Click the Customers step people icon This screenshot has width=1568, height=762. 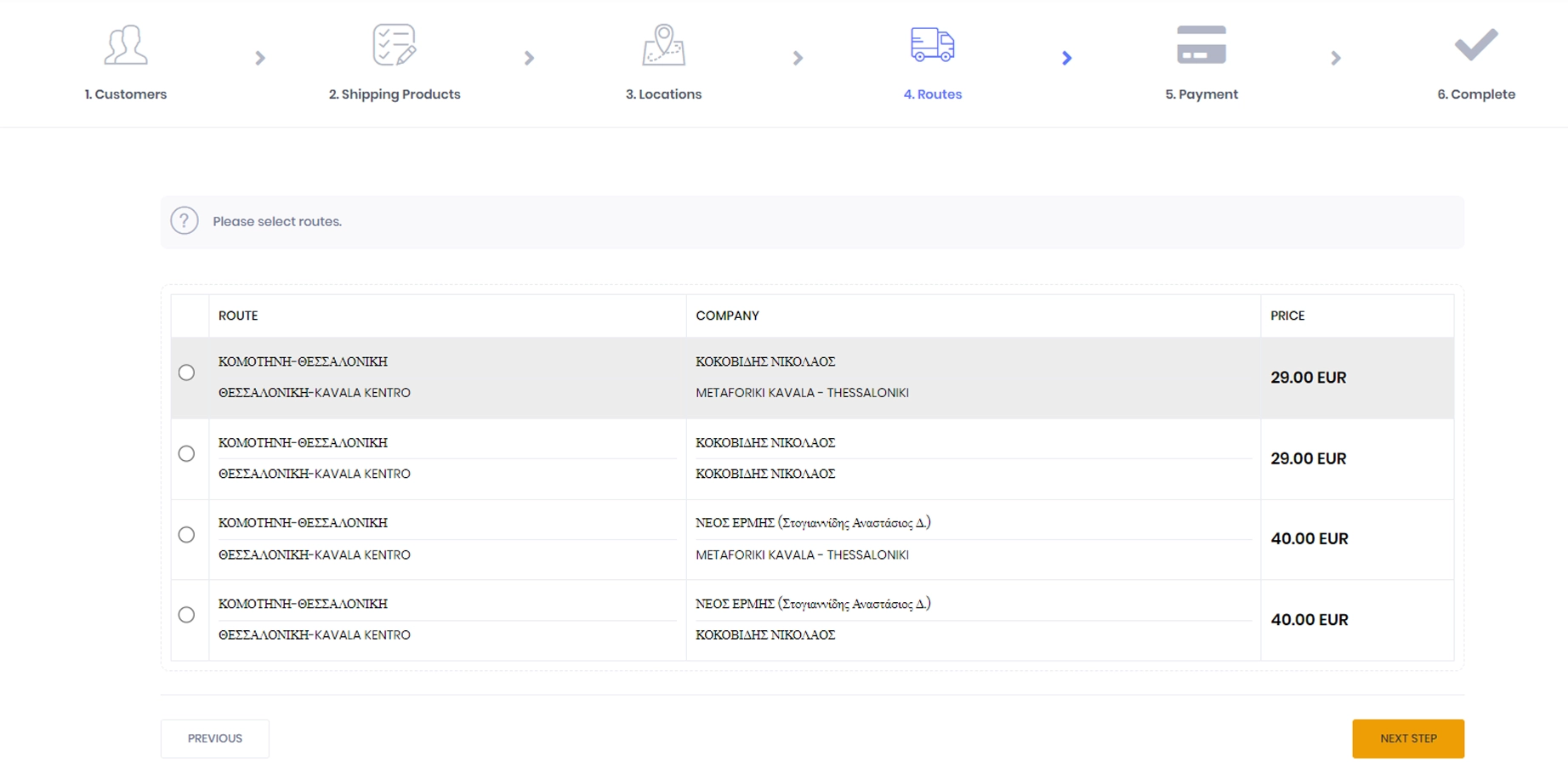pos(126,45)
